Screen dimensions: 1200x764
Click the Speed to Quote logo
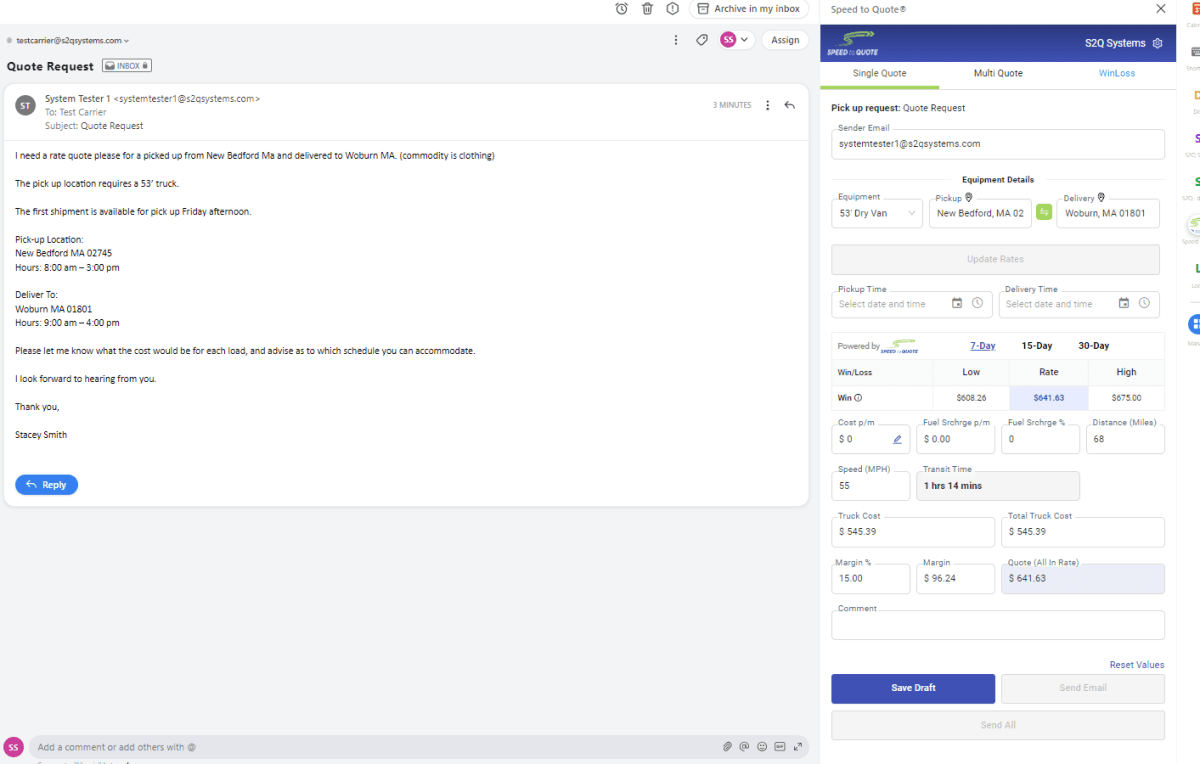851,43
